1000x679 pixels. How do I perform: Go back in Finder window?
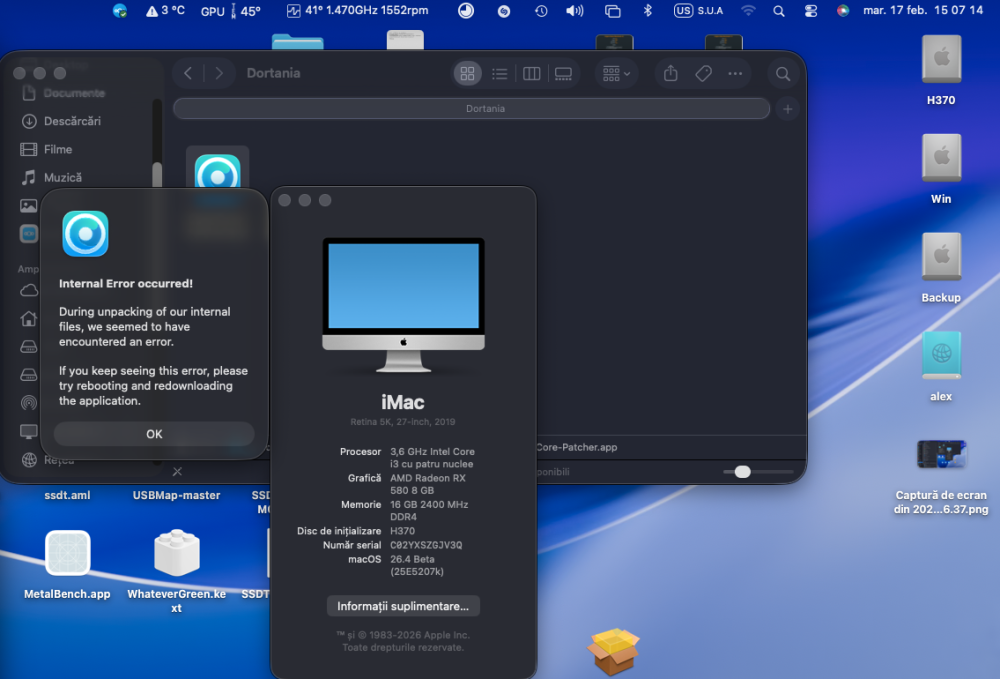pyautogui.click(x=188, y=73)
